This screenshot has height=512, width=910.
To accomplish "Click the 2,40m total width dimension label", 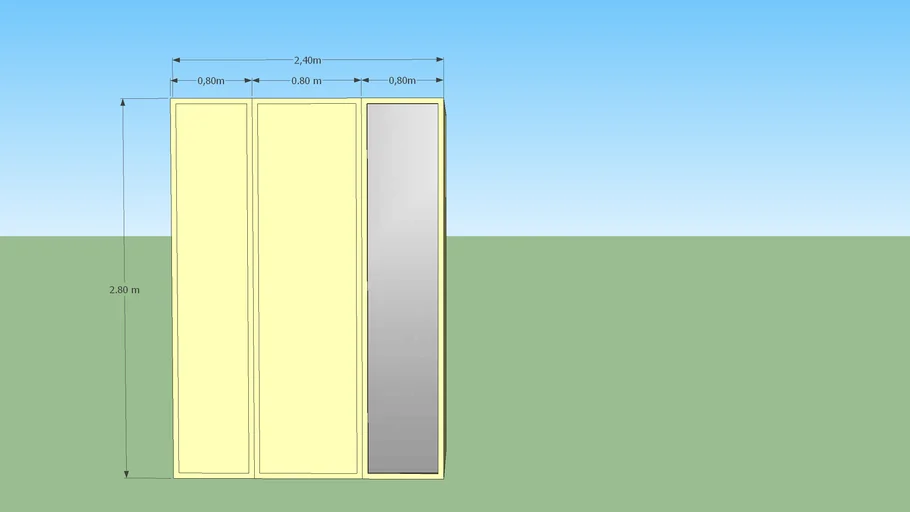I will pyautogui.click(x=307, y=60).
